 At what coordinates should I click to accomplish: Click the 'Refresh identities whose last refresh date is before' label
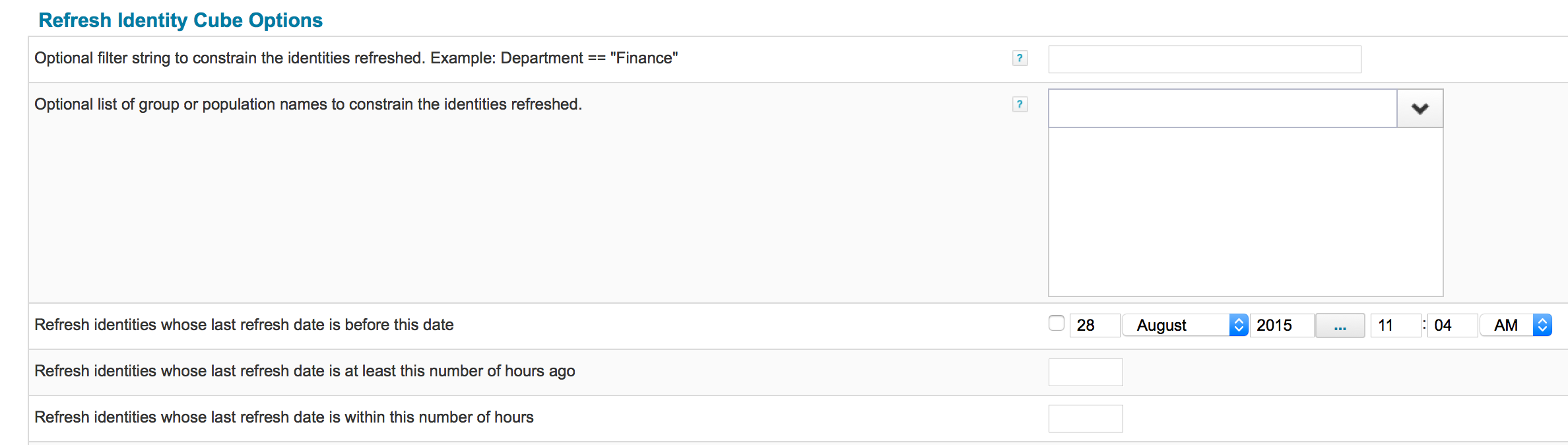click(x=244, y=325)
